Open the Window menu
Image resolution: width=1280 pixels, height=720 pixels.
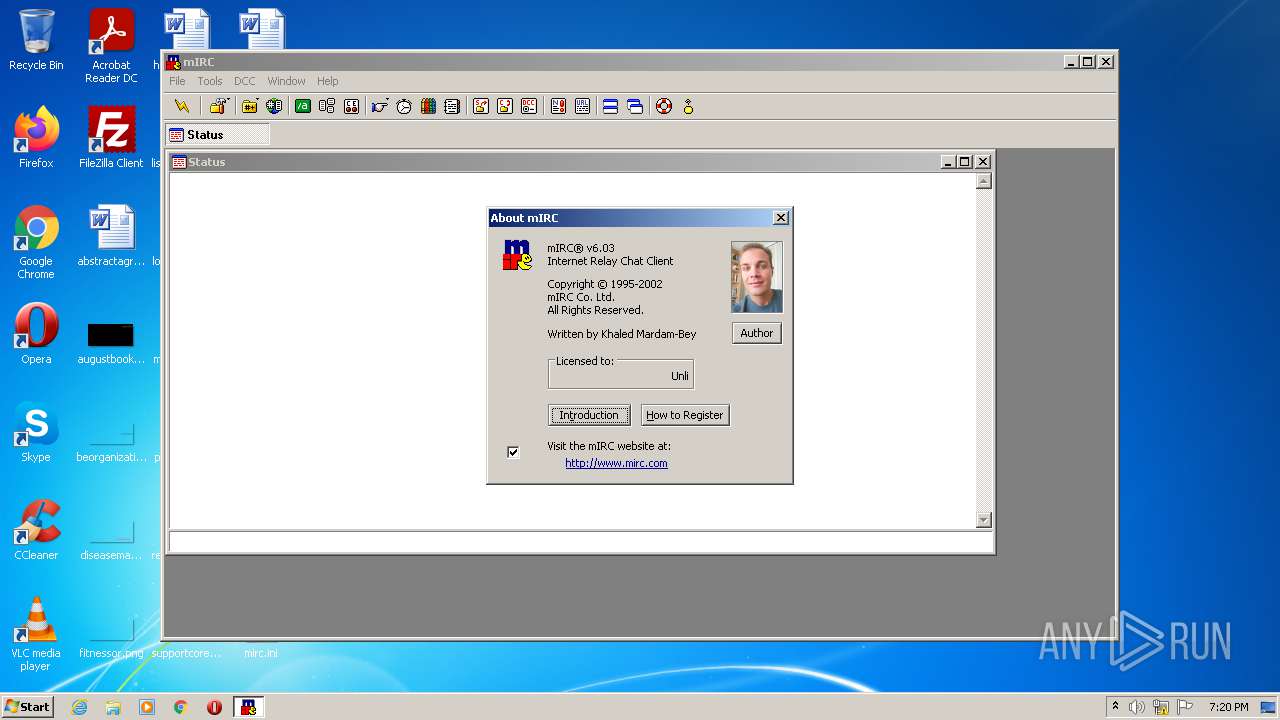[x=286, y=81]
